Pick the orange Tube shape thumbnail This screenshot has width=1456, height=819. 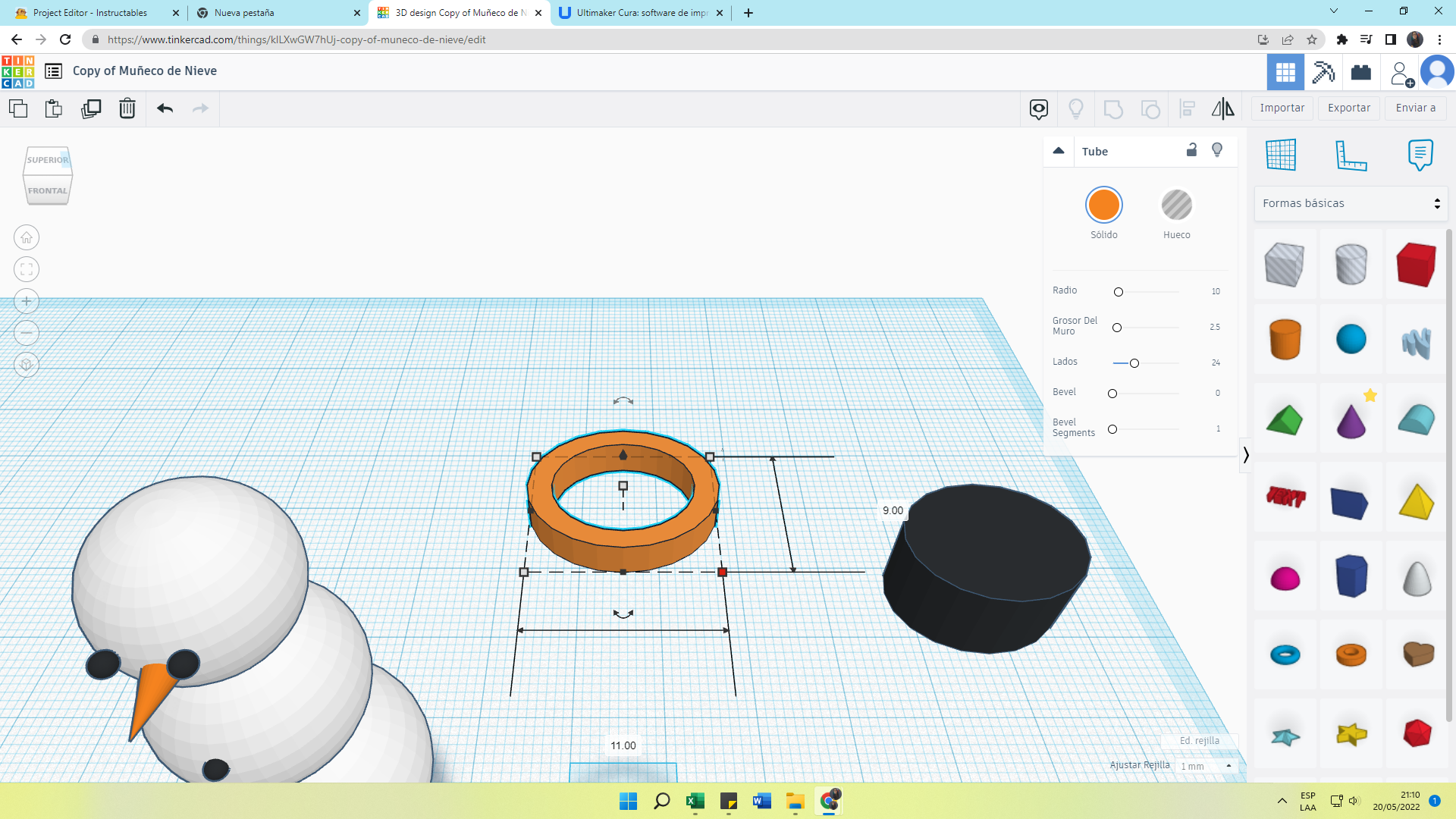pos(1351,654)
